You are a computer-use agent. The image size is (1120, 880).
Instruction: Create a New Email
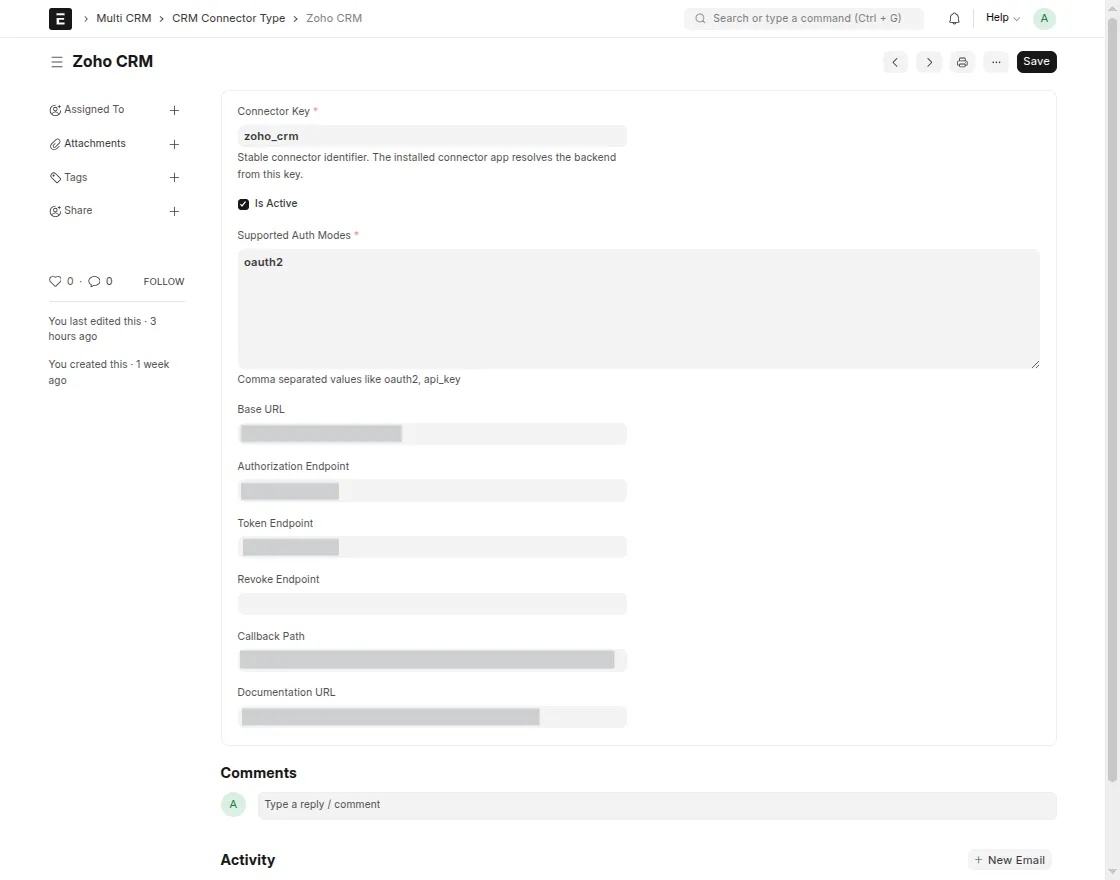click(1010, 860)
